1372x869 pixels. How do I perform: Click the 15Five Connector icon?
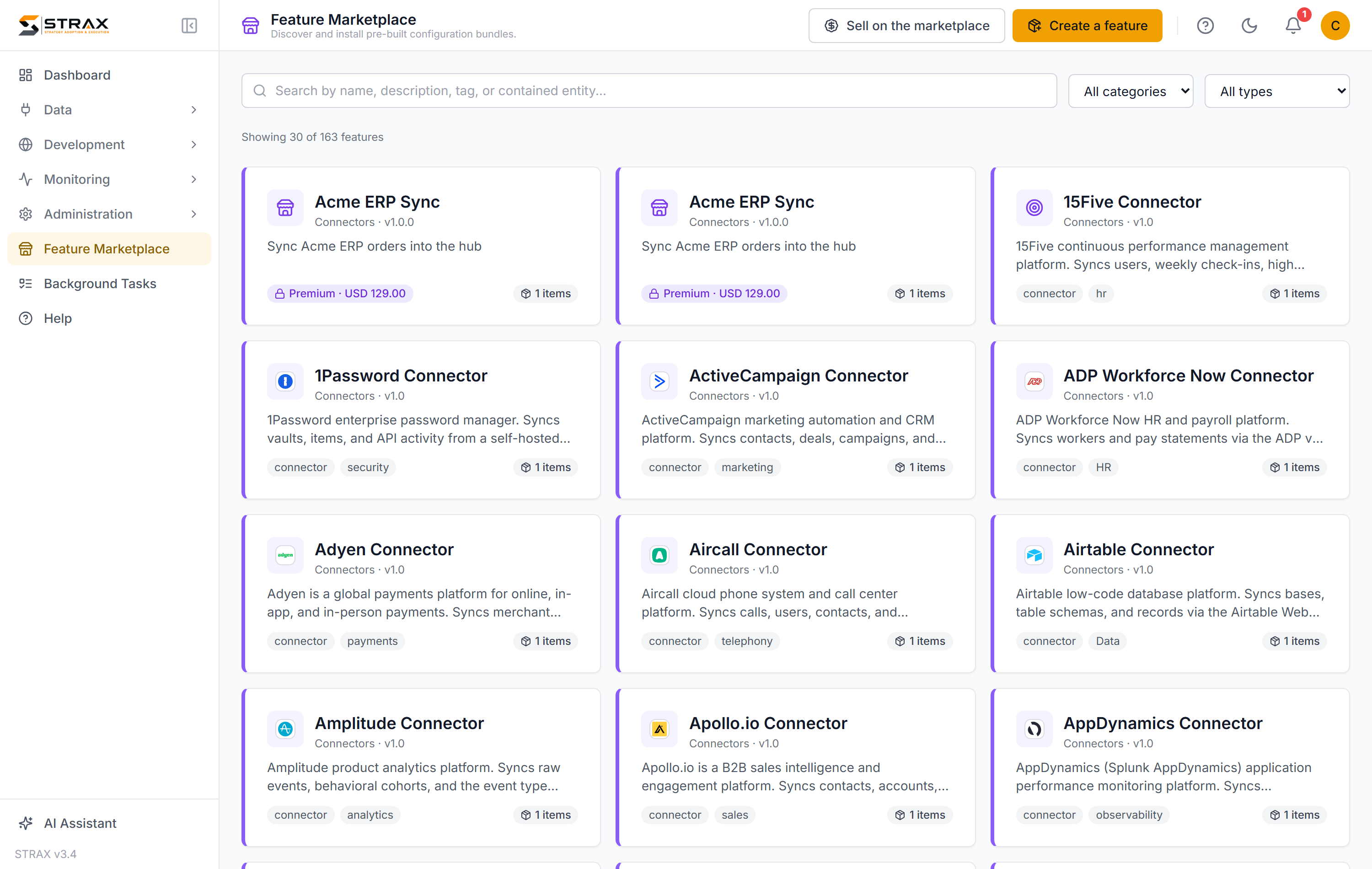(1034, 208)
